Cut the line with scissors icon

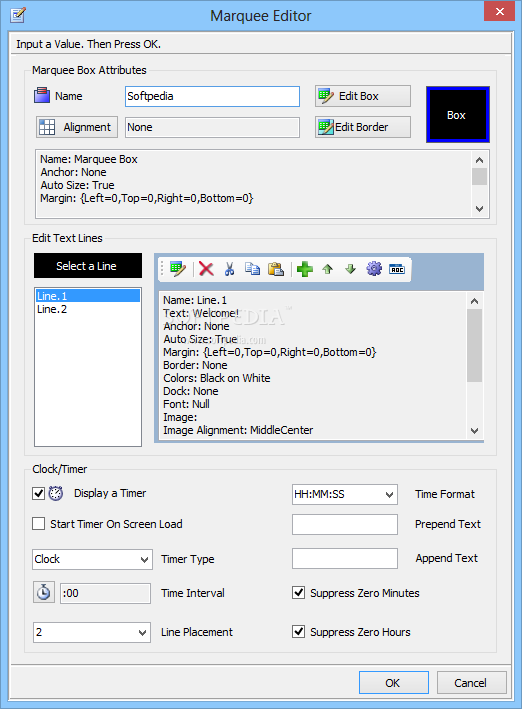229,269
